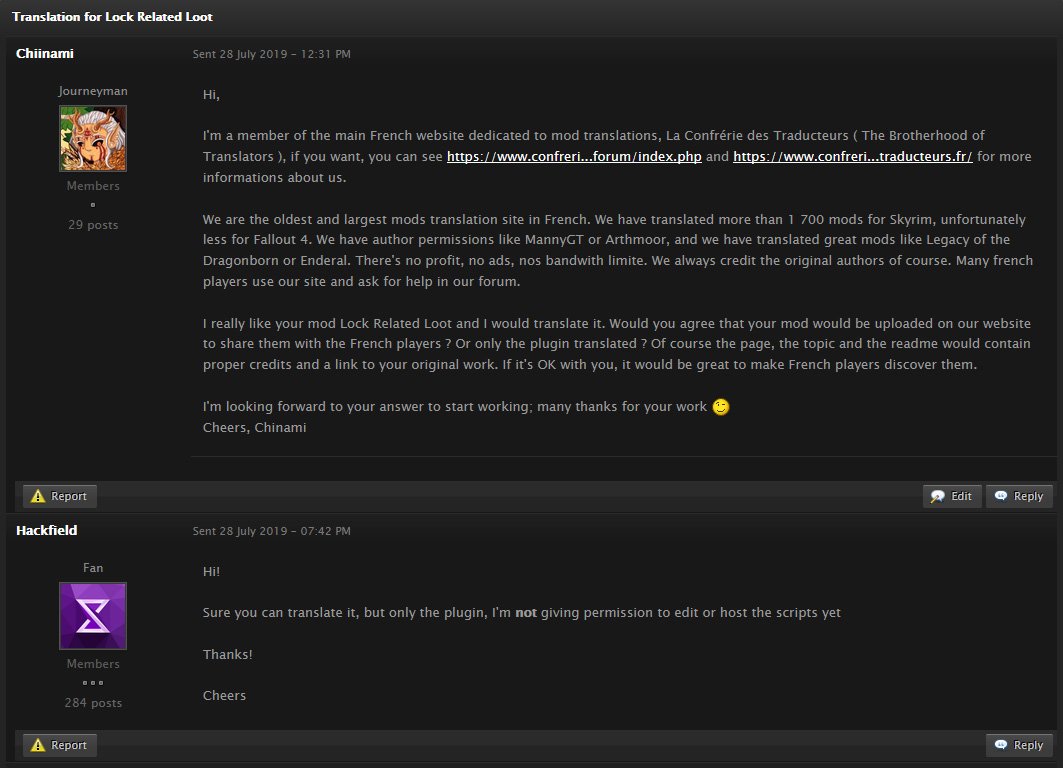Reply to Hackfield's message
Image resolution: width=1063 pixels, height=768 pixels.
[1019, 745]
